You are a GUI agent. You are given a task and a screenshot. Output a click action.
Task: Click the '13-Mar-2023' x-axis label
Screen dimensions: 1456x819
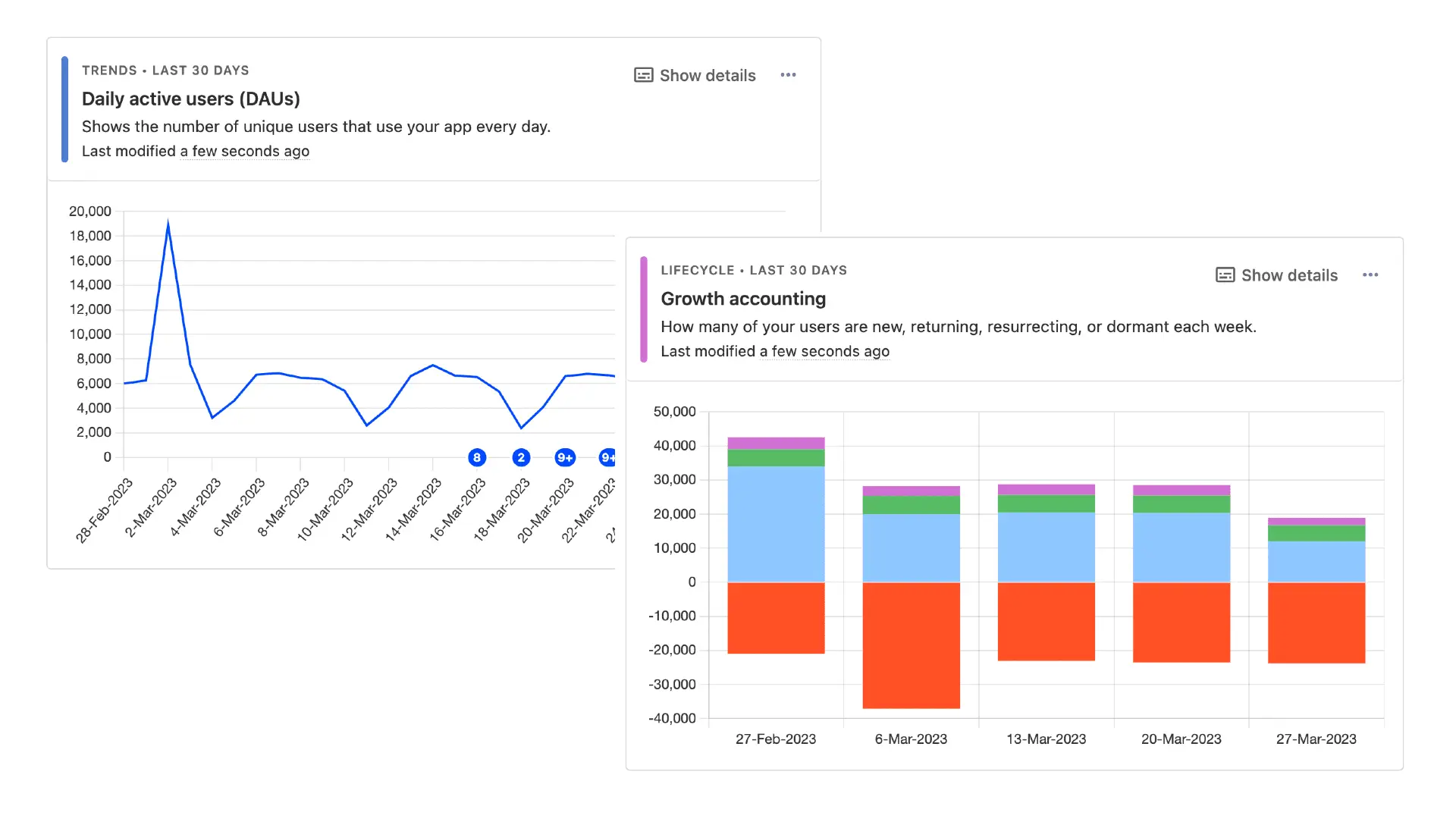pyautogui.click(x=1046, y=739)
